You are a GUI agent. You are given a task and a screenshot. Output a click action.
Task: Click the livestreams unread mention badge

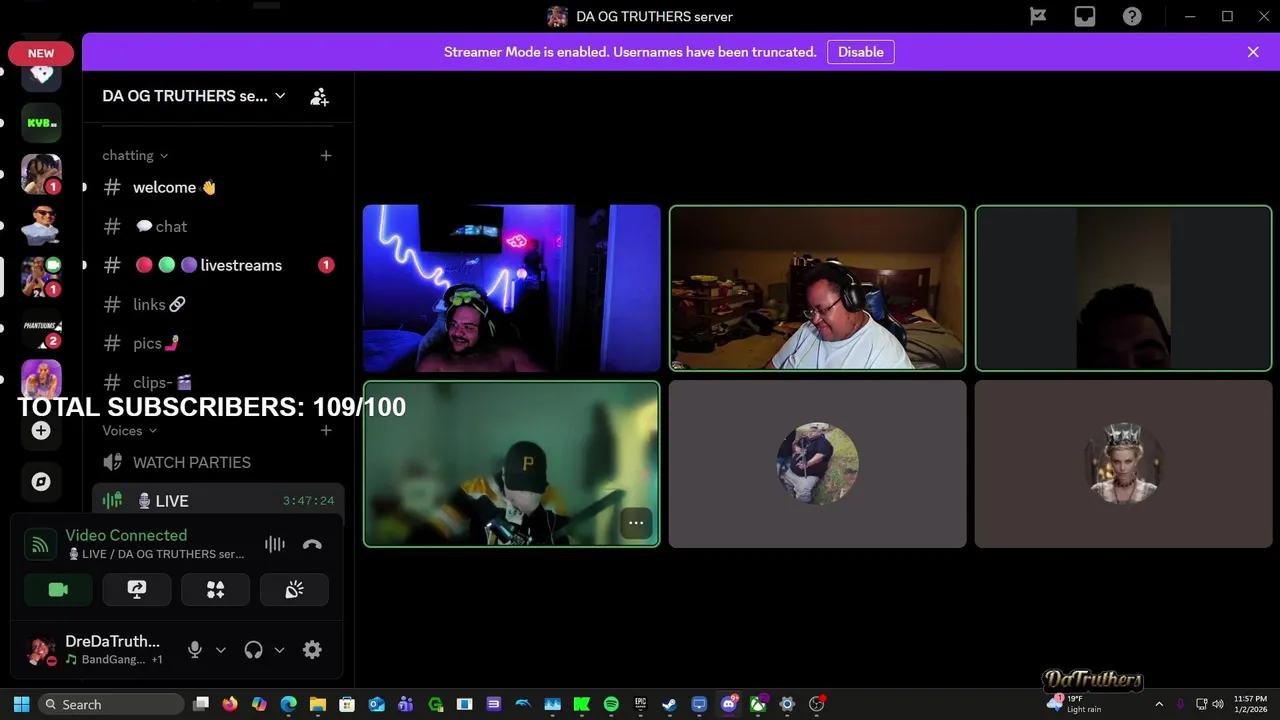tap(325, 266)
